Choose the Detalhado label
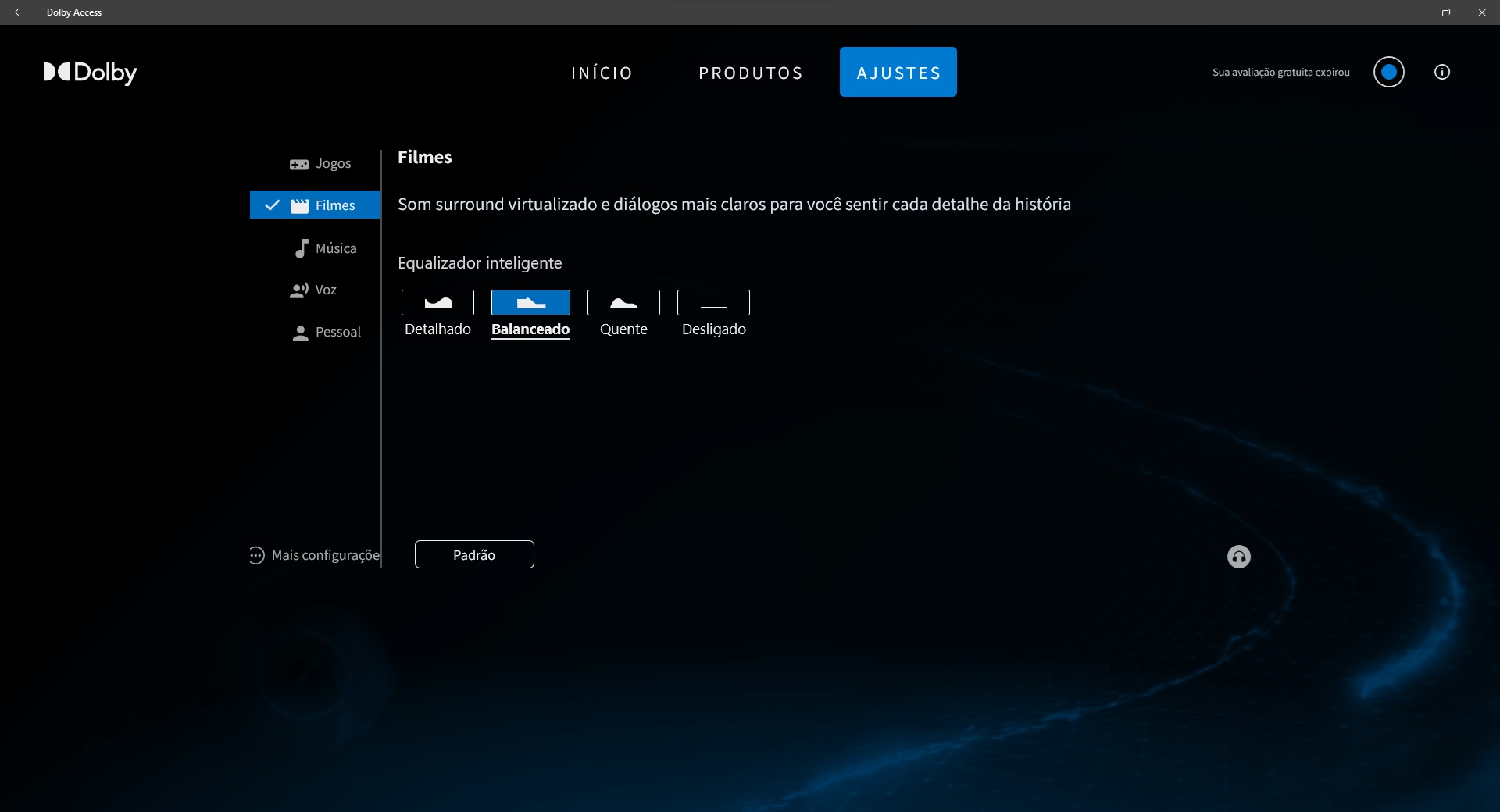 point(437,329)
